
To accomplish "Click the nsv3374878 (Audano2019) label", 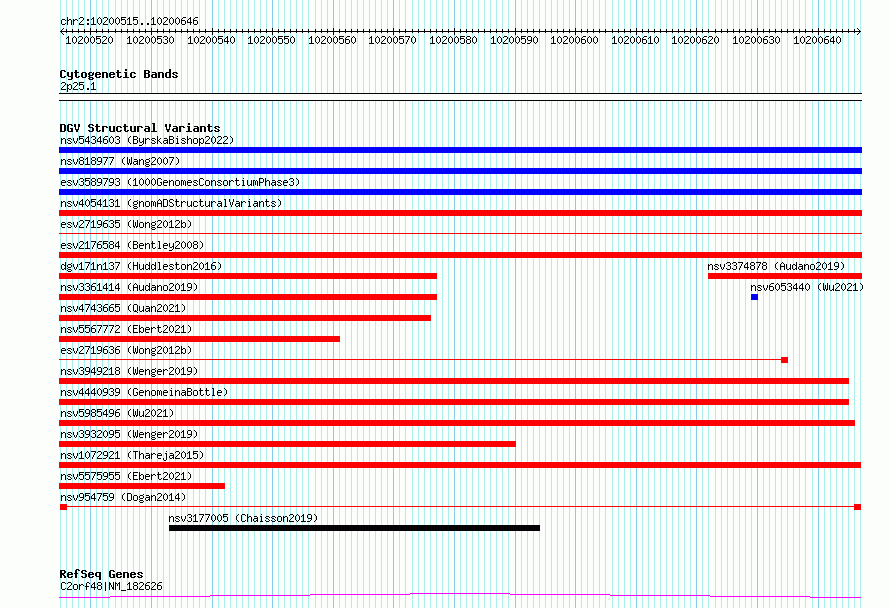I will point(776,266).
